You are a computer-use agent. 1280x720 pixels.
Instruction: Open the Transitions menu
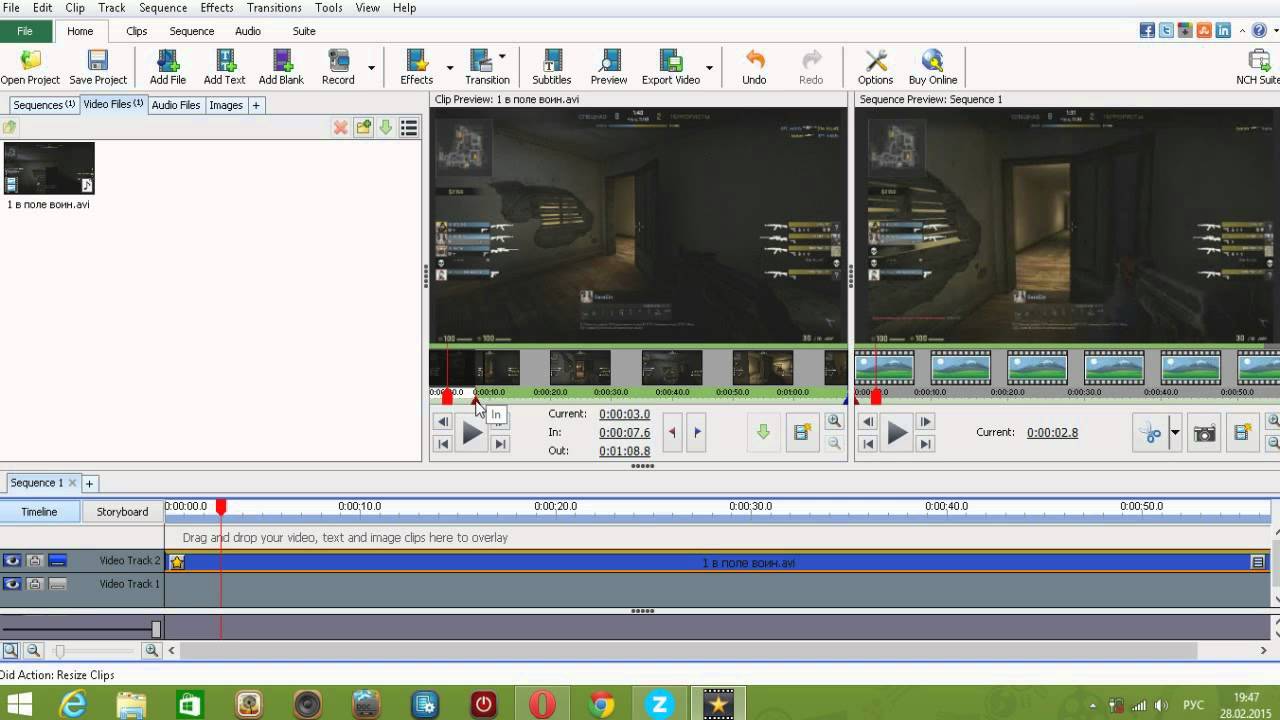pos(274,8)
